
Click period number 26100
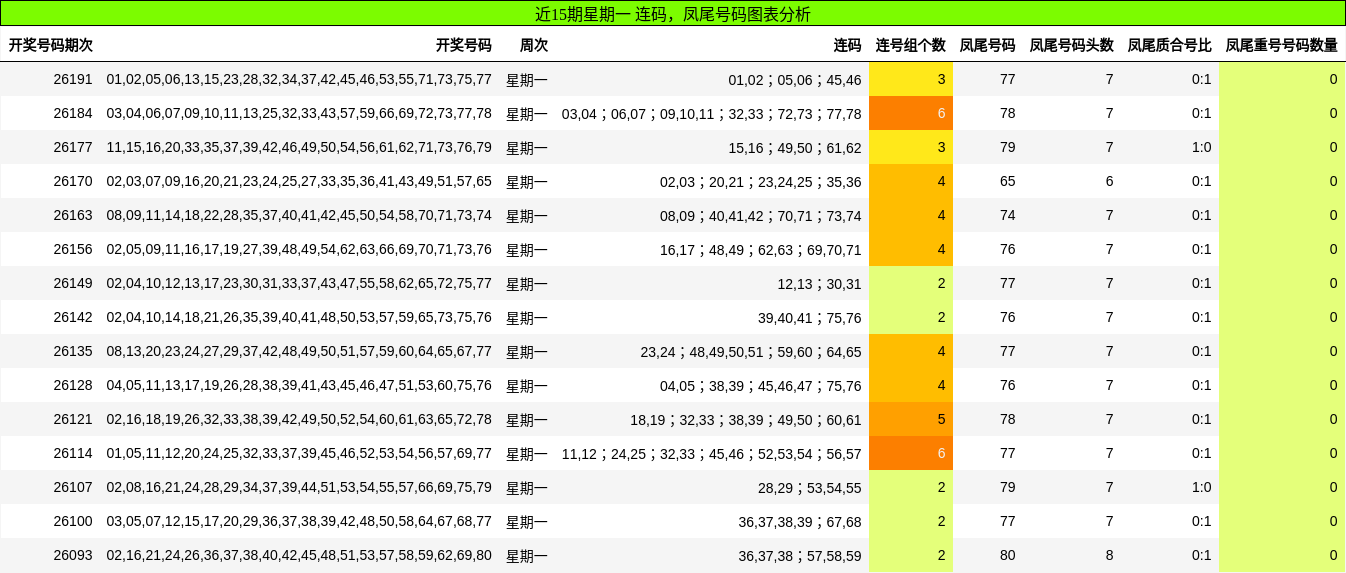click(x=73, y=521)
